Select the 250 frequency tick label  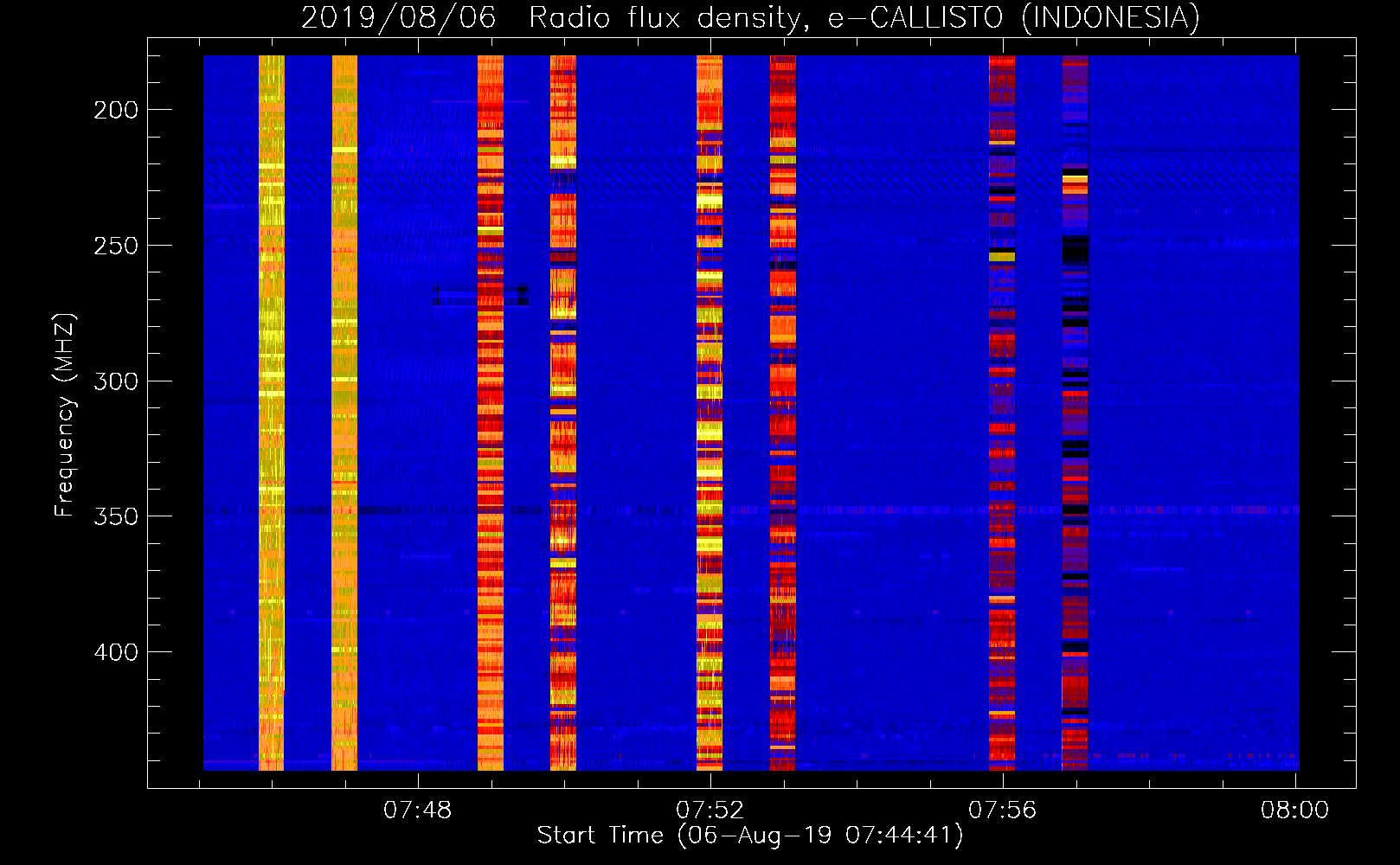pos(116,246)
